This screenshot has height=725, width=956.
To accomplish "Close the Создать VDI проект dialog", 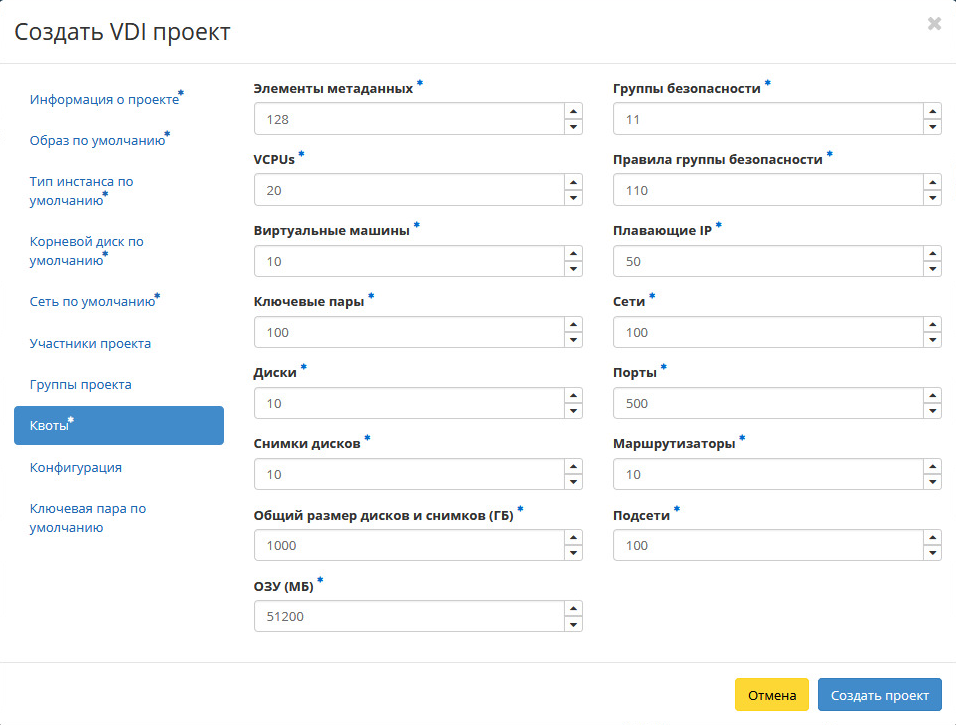I will pos(934,24).
